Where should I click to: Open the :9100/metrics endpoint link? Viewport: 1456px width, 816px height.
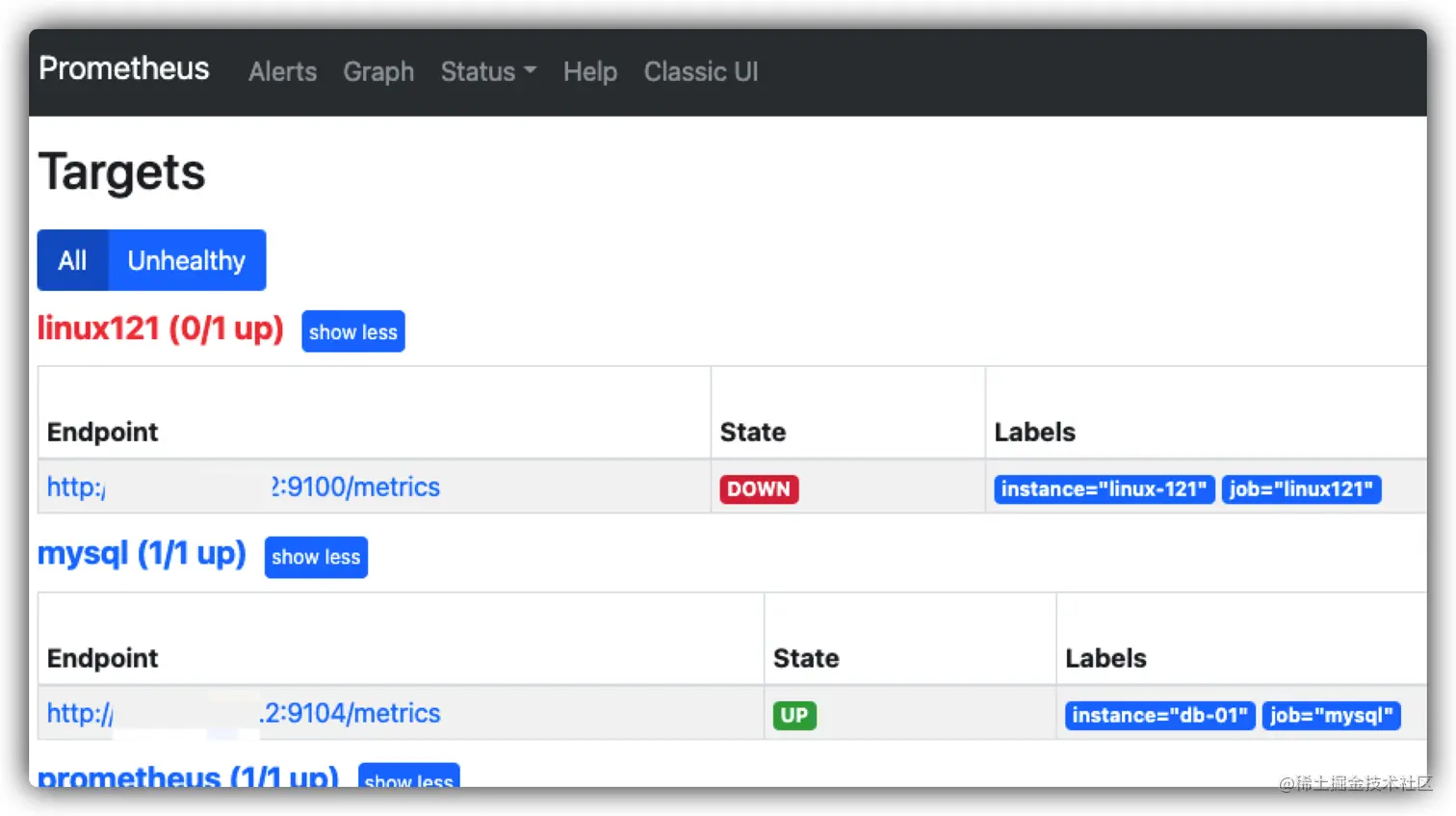(x=244, y=487)
